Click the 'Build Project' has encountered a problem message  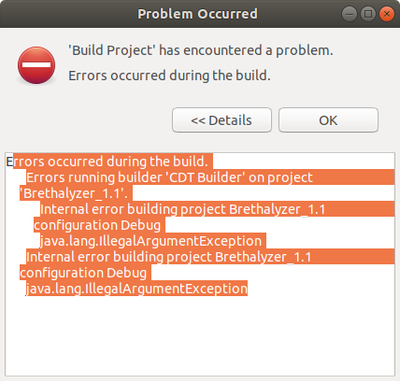point(201,50)
